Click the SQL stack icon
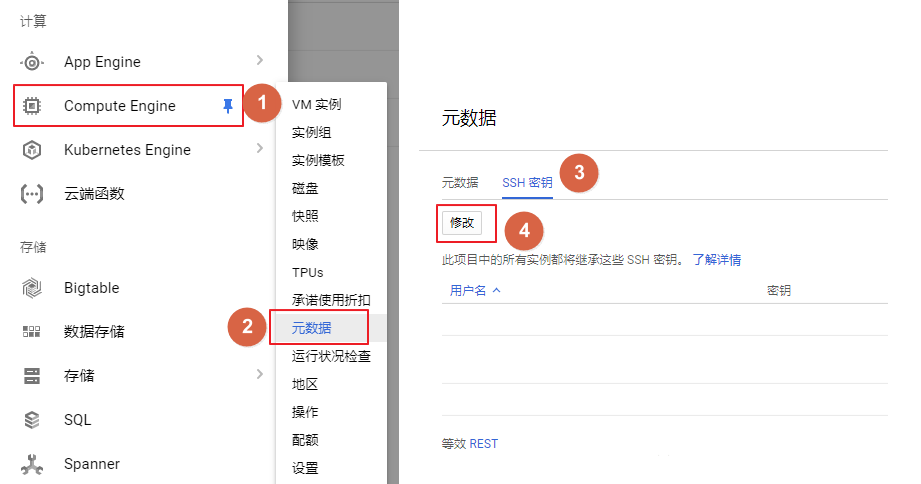This screenshot has width=921, height=484. tap(32, 420)
